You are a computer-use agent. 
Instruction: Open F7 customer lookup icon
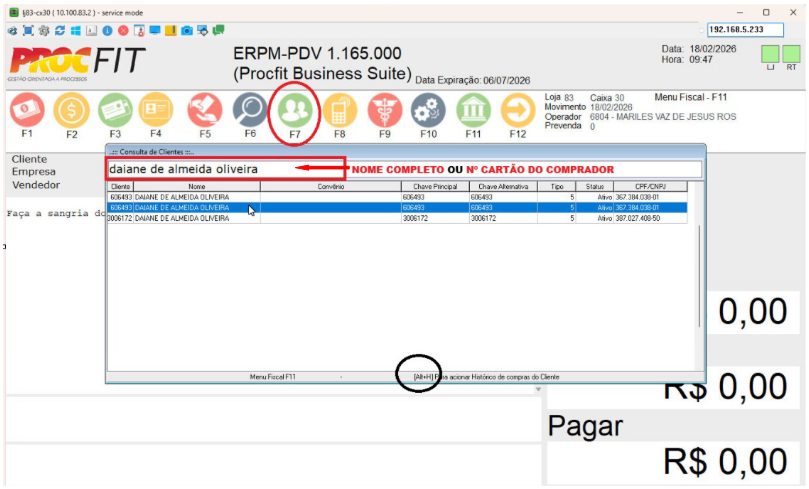click(x=295, y=110)
